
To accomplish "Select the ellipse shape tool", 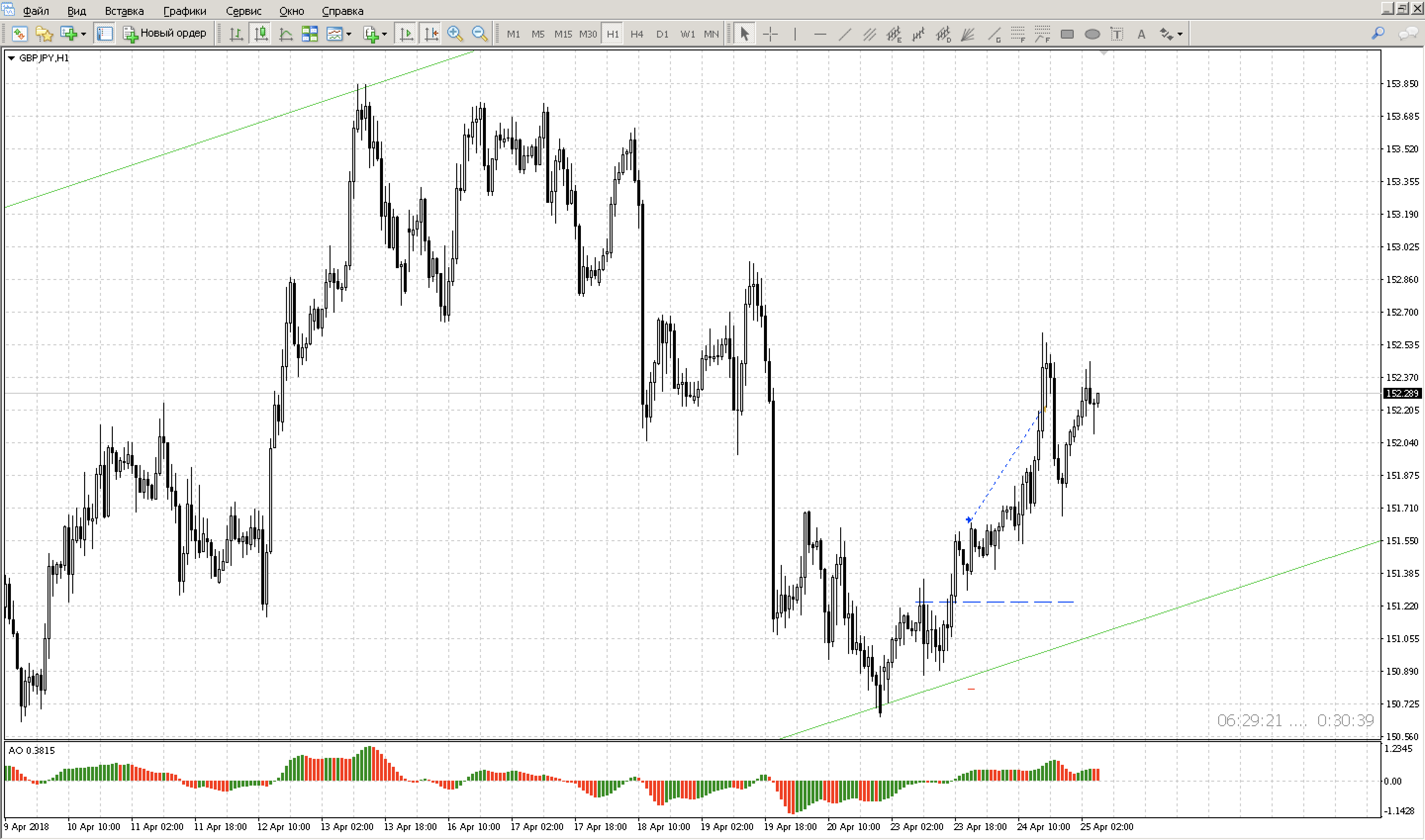I will (1092, 34).
